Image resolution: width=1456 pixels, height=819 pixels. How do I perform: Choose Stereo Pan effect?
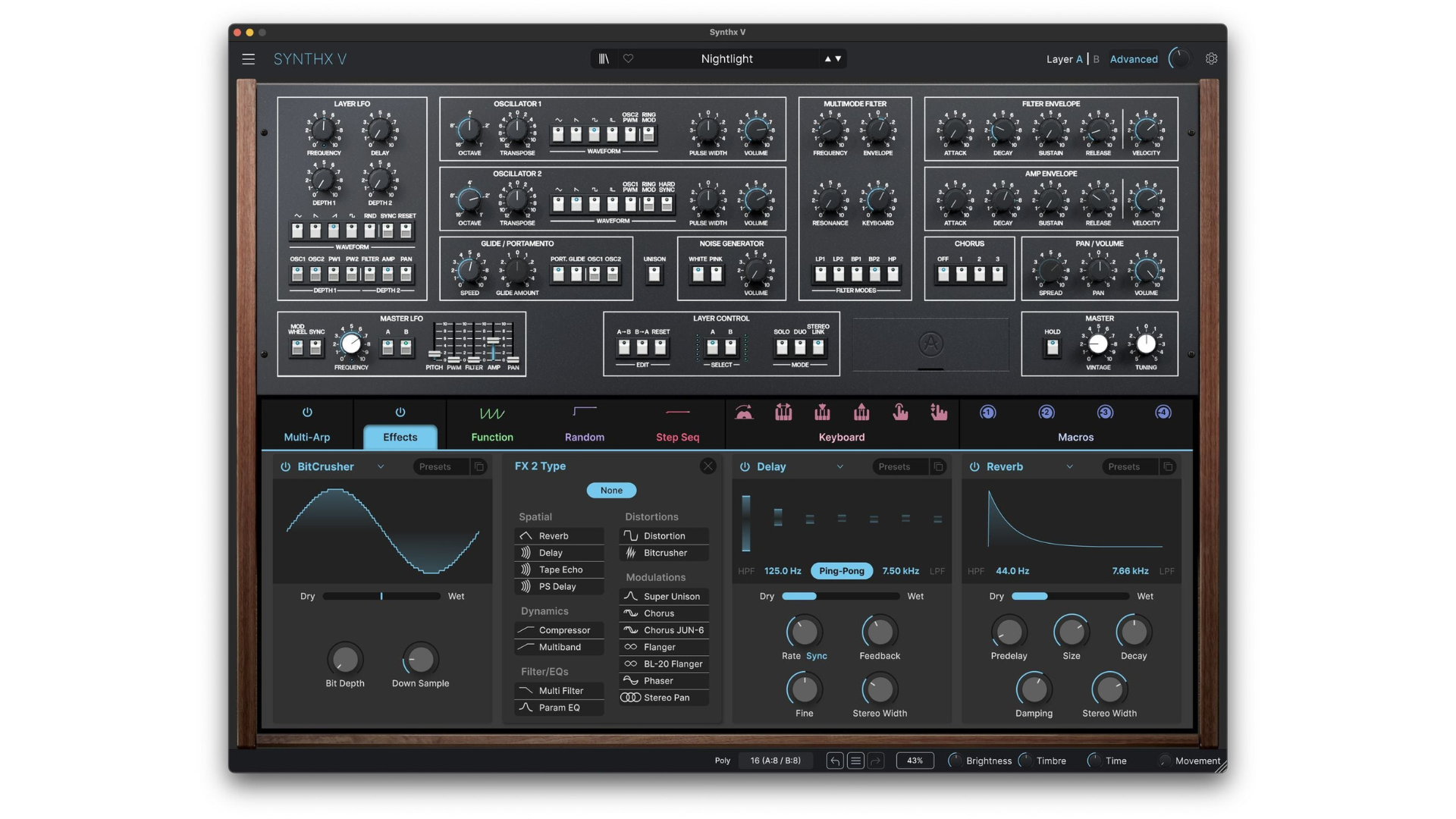click(x=664, y=698)
